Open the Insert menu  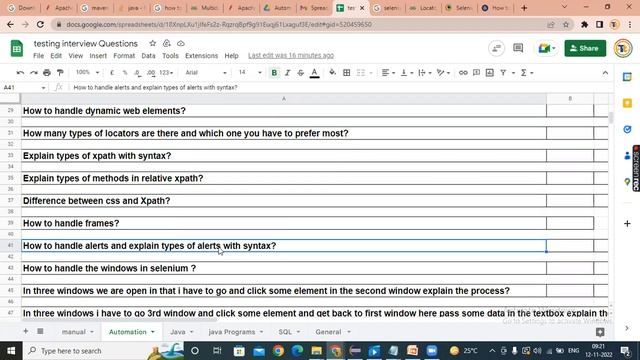[x=98, y=56]
